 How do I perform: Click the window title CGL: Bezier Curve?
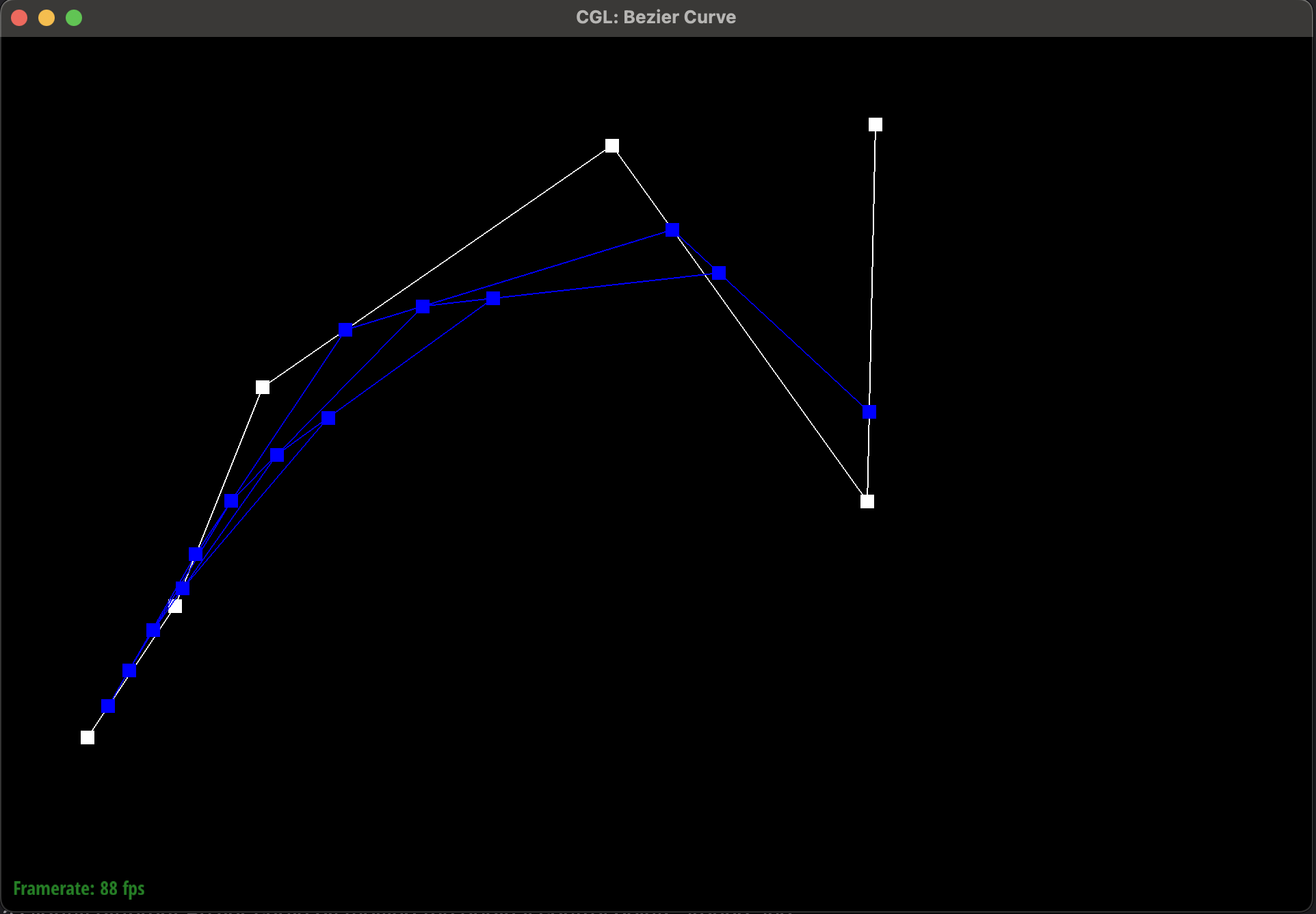point(655,17)
